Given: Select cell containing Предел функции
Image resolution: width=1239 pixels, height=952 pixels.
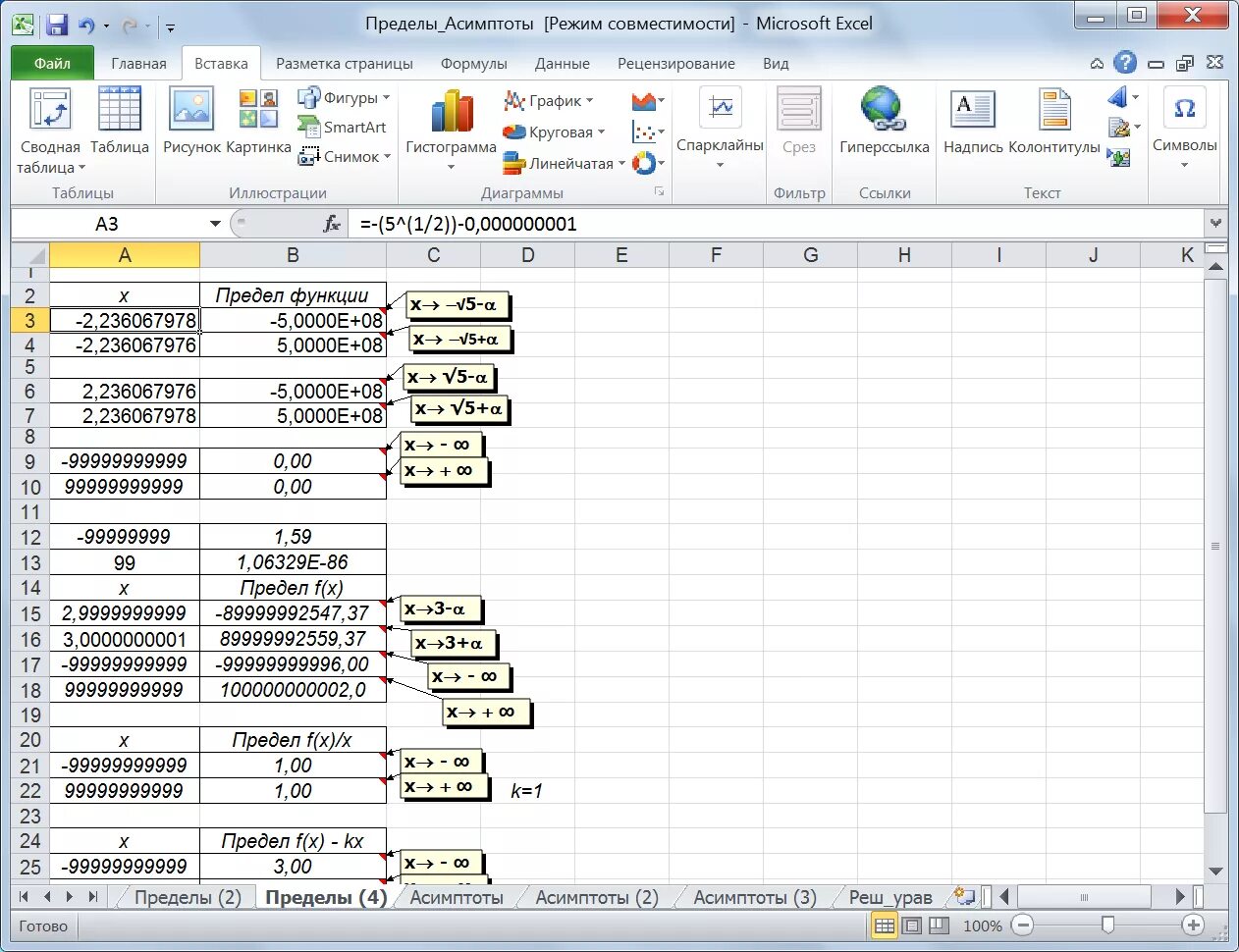Looking at the screenshot, I should (x=293, y=295).
